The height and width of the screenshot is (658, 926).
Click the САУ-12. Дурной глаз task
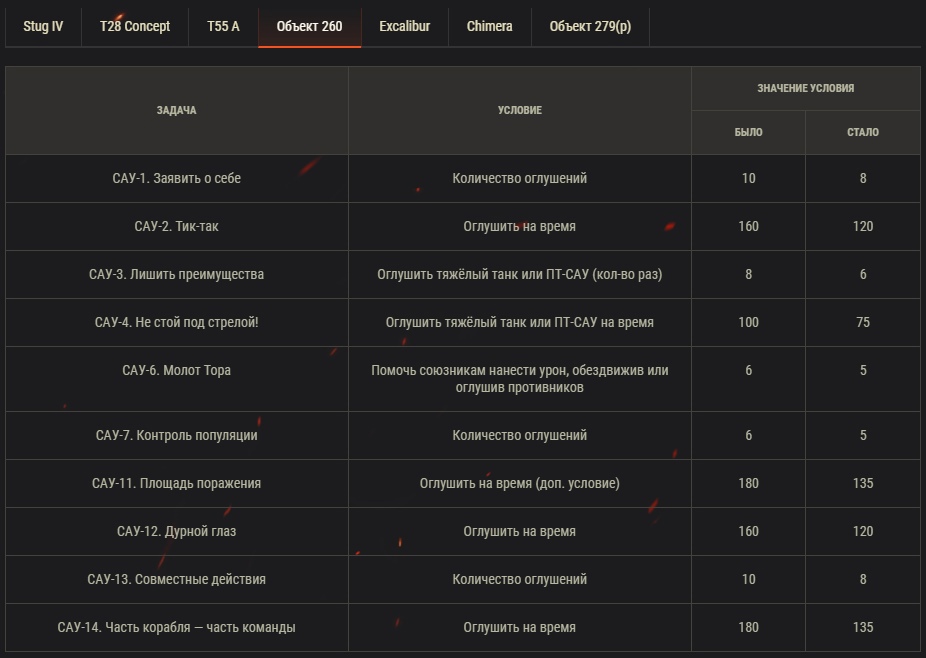[177, 532]
